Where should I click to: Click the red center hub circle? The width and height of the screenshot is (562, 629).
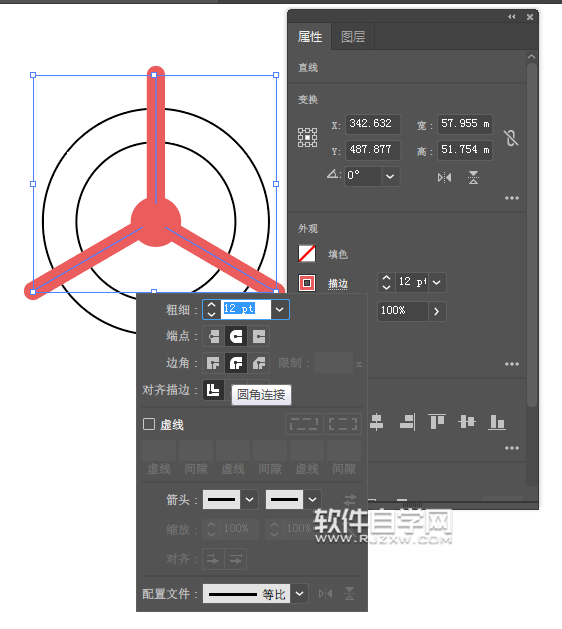[x=156, y=221]
